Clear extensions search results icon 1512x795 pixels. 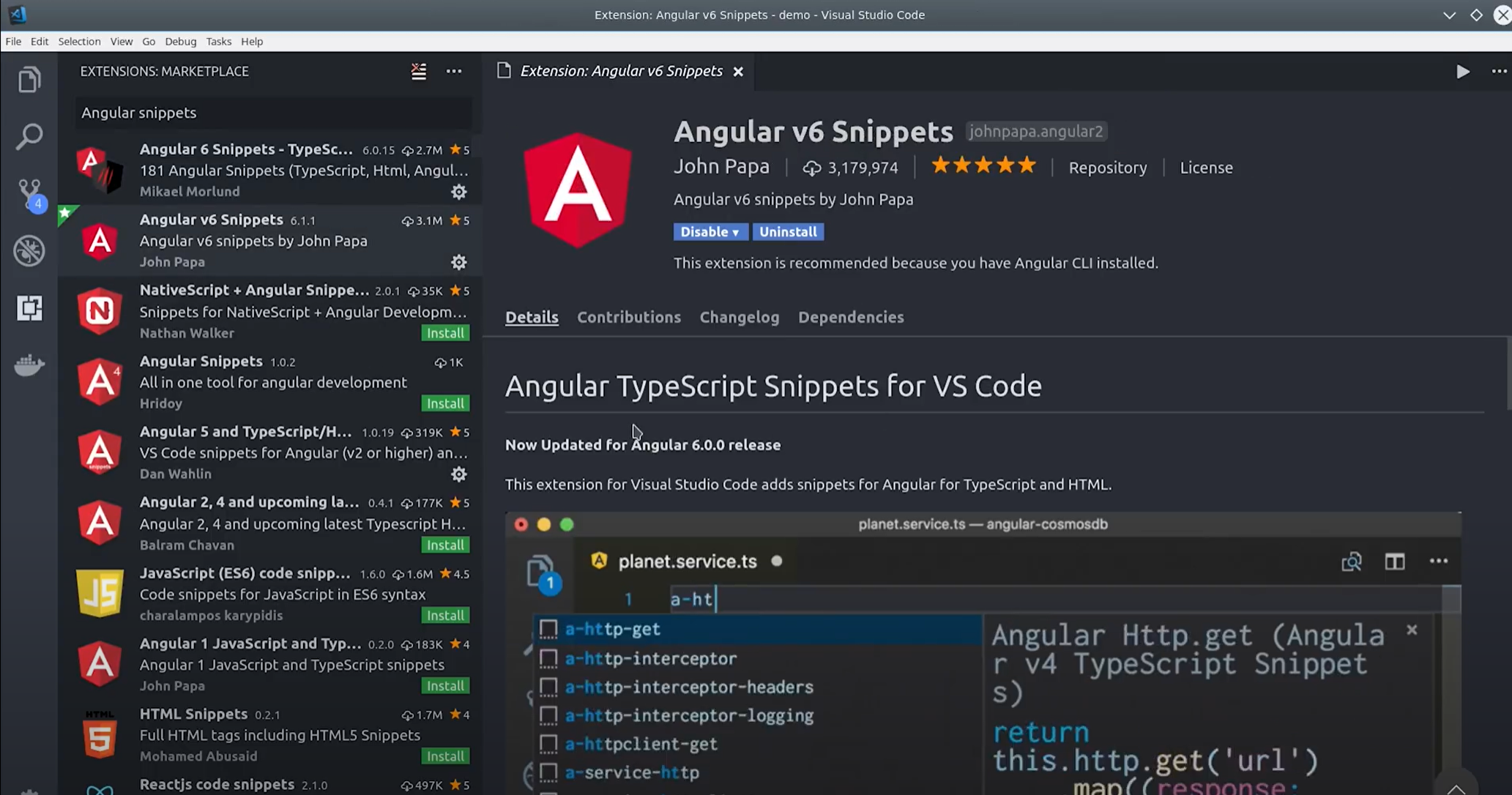(418, 71)
